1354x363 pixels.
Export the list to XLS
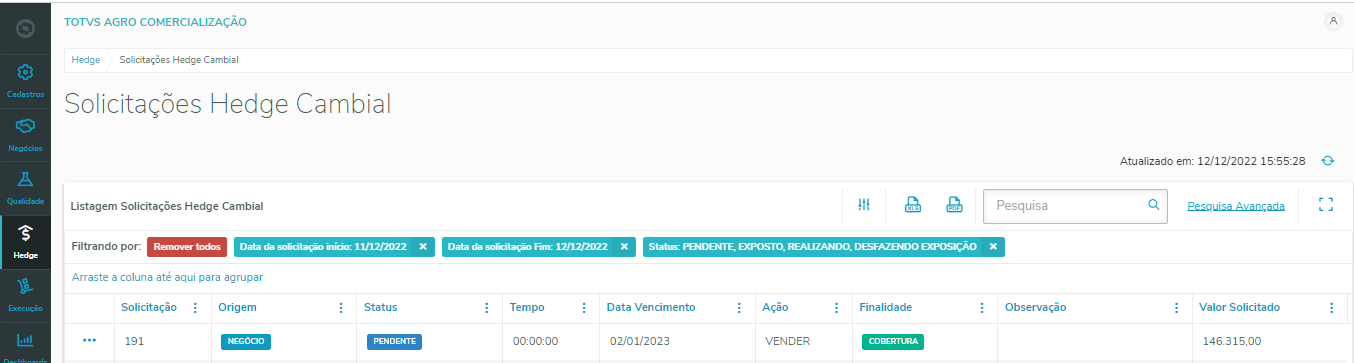click(912, 205)
